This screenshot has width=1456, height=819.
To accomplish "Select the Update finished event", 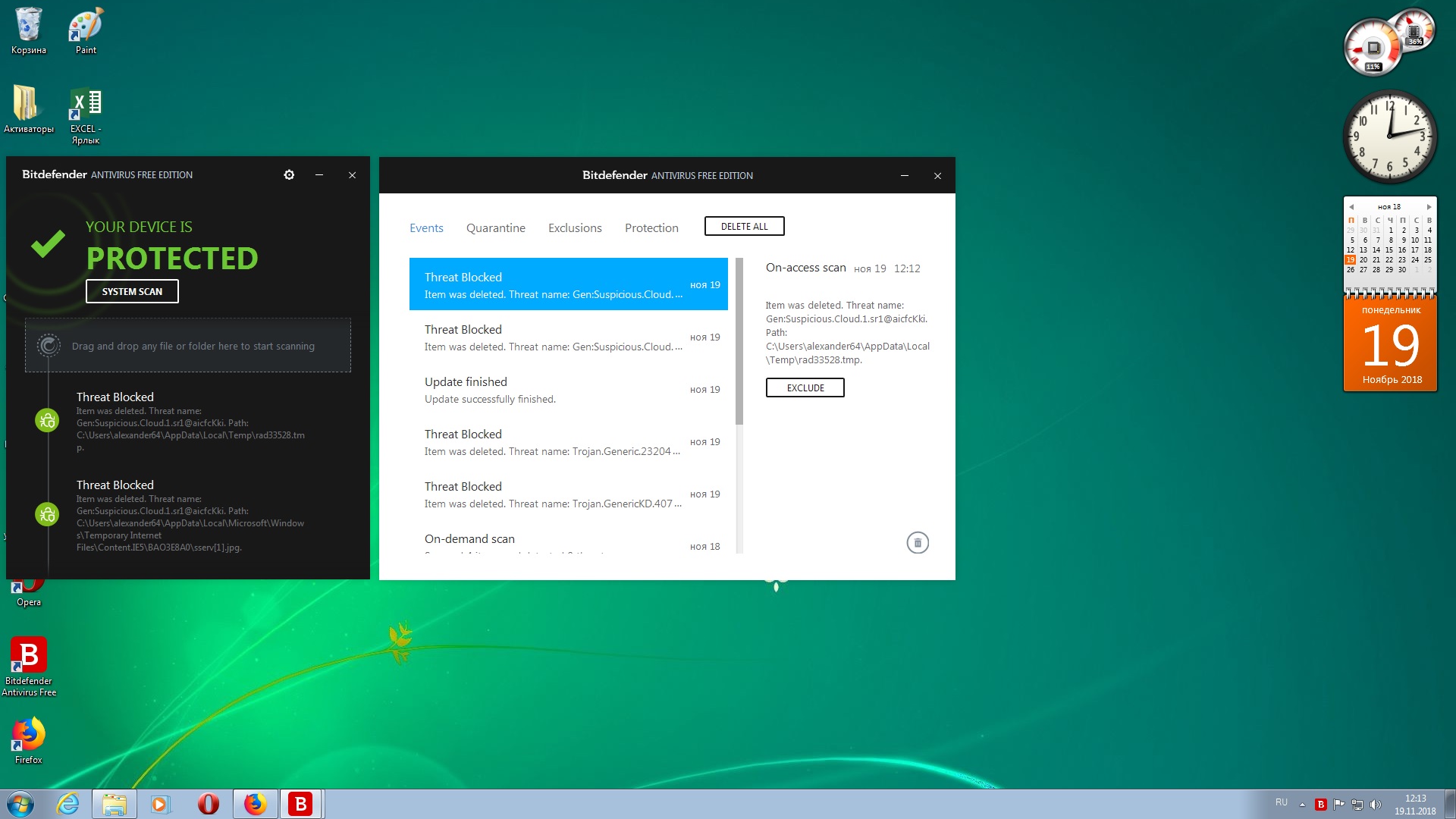I will point(569,390).
